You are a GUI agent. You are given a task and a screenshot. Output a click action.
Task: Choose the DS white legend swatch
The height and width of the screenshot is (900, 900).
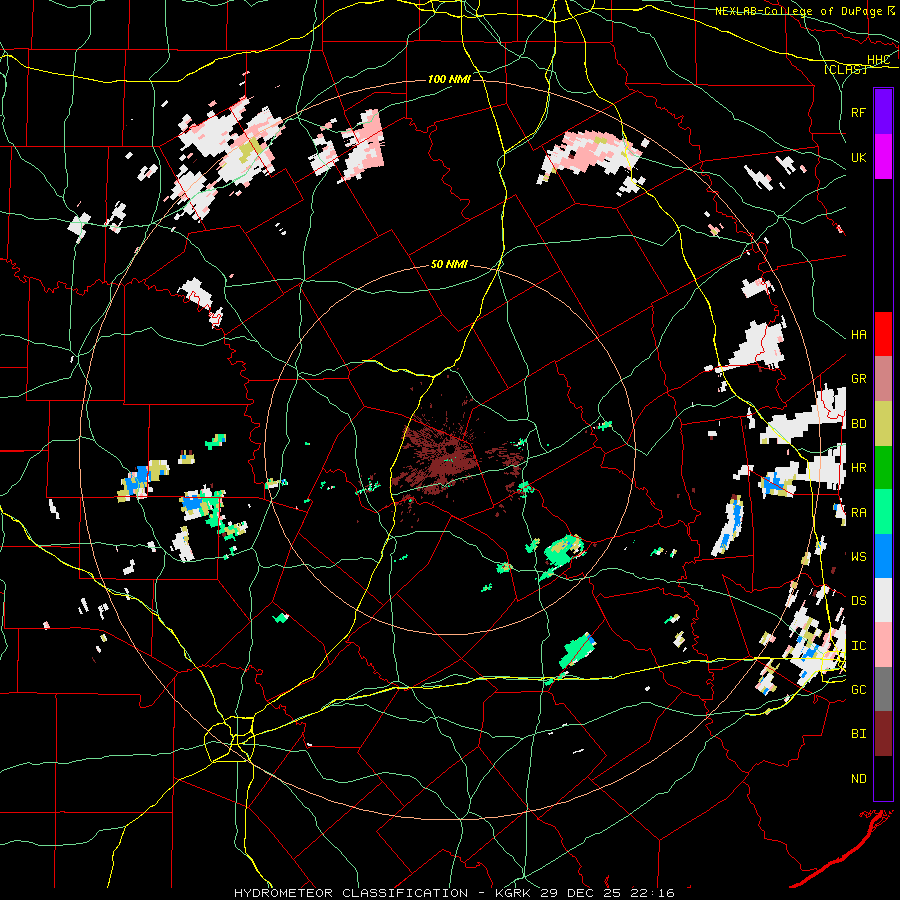(x=883, y=600)
